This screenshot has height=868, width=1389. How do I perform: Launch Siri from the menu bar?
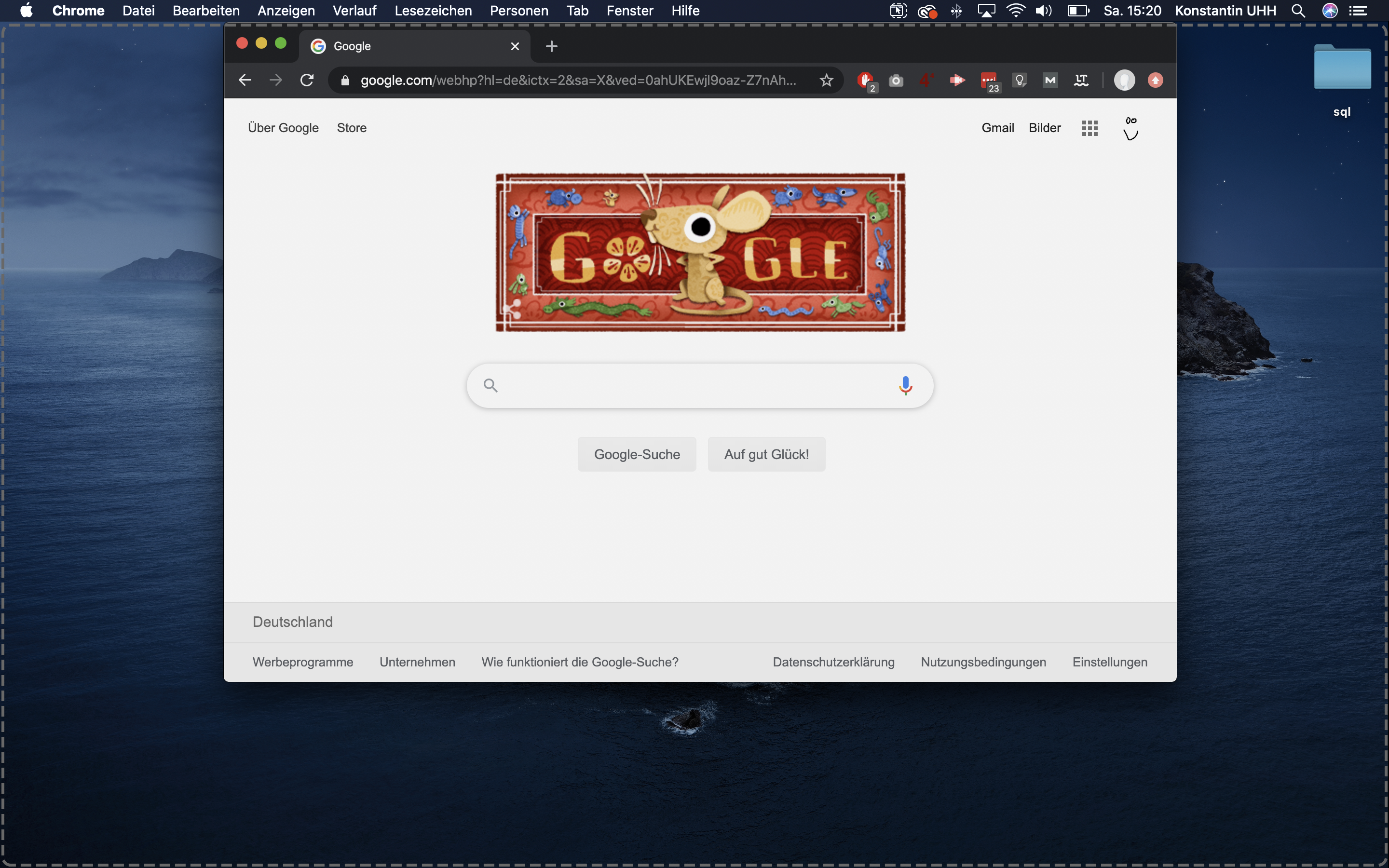coord(1330,11)
